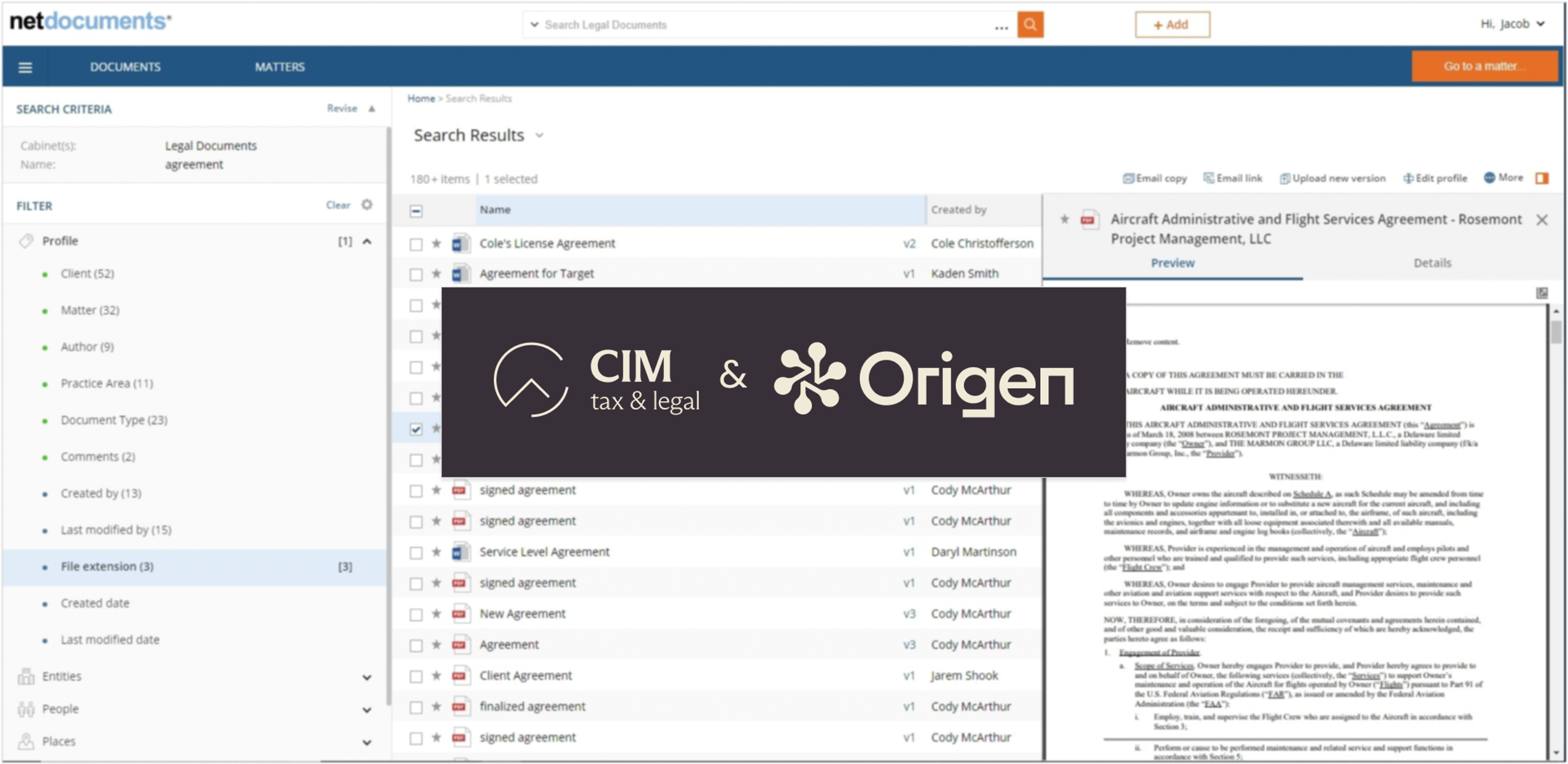Open the Search Results title dropdown
The height and width of the screenshot is (764, 1568).
(x=539, y=135)
